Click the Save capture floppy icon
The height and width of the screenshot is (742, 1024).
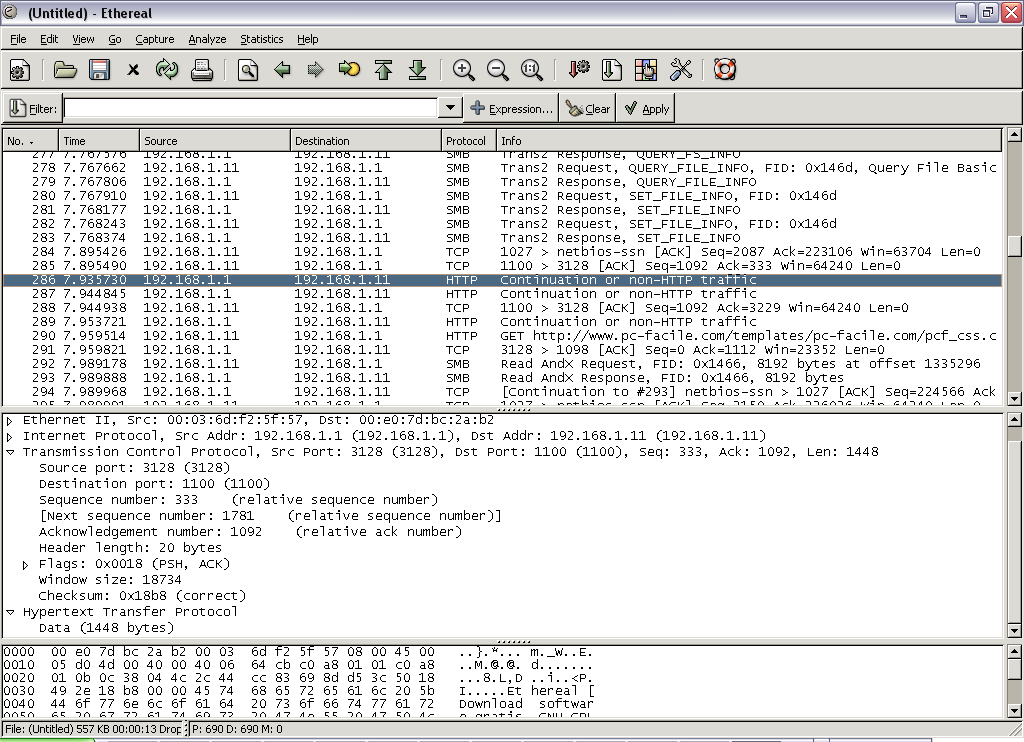click(x=99, y=70)
